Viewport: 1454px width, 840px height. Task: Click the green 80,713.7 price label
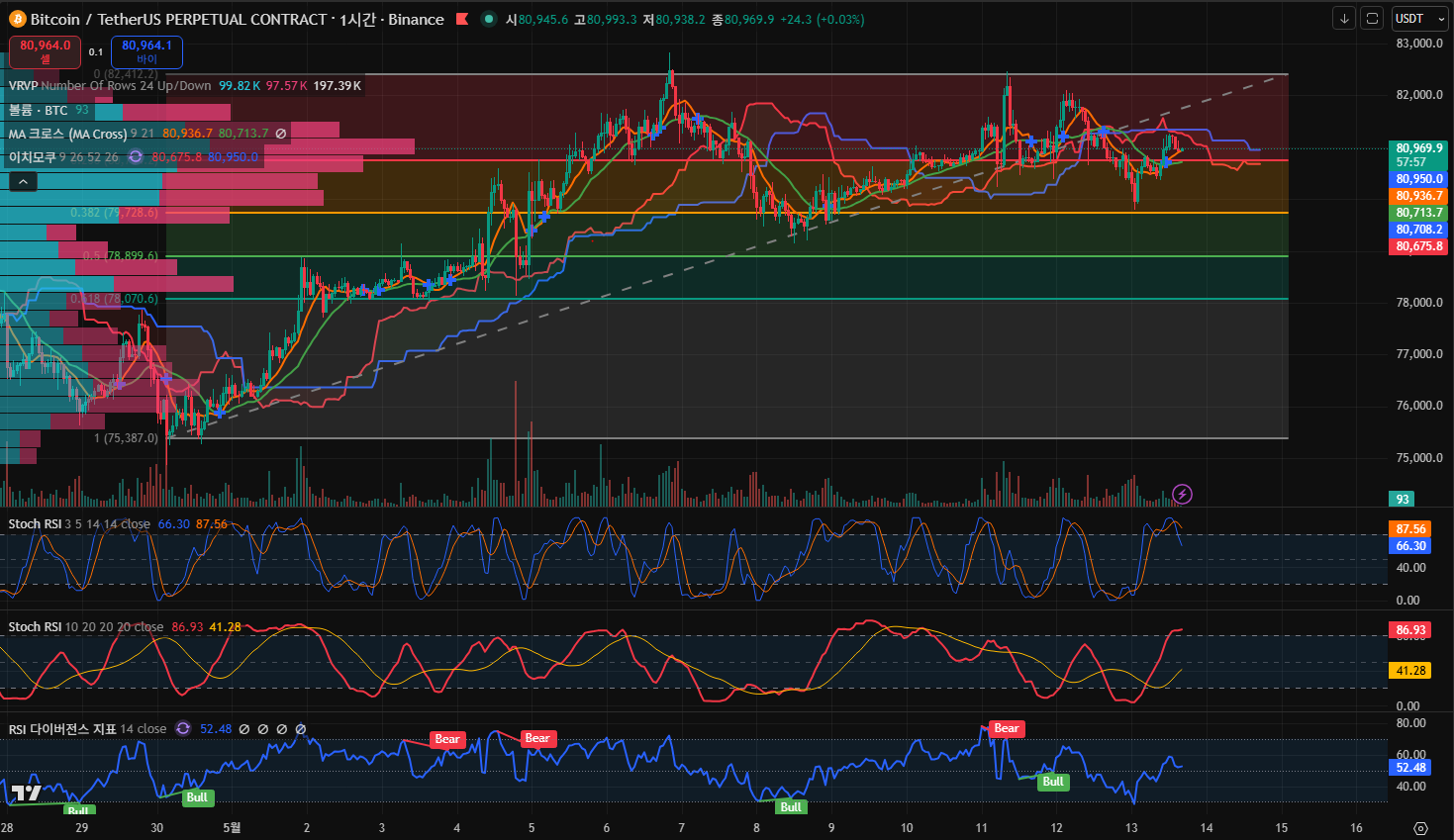pyautogui.click(x=1419, y=213)
